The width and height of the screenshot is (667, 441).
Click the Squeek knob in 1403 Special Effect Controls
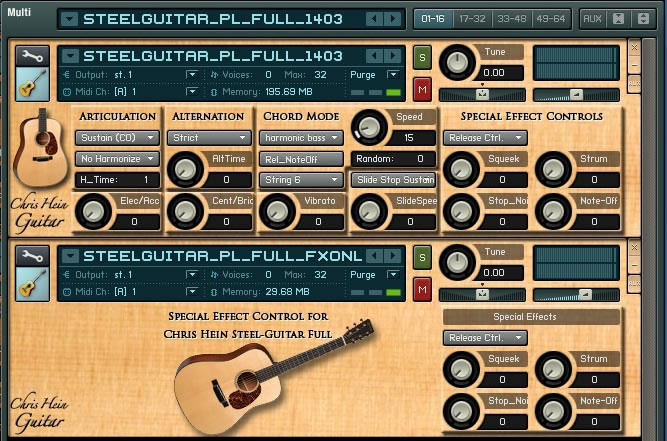click(461, 170)
